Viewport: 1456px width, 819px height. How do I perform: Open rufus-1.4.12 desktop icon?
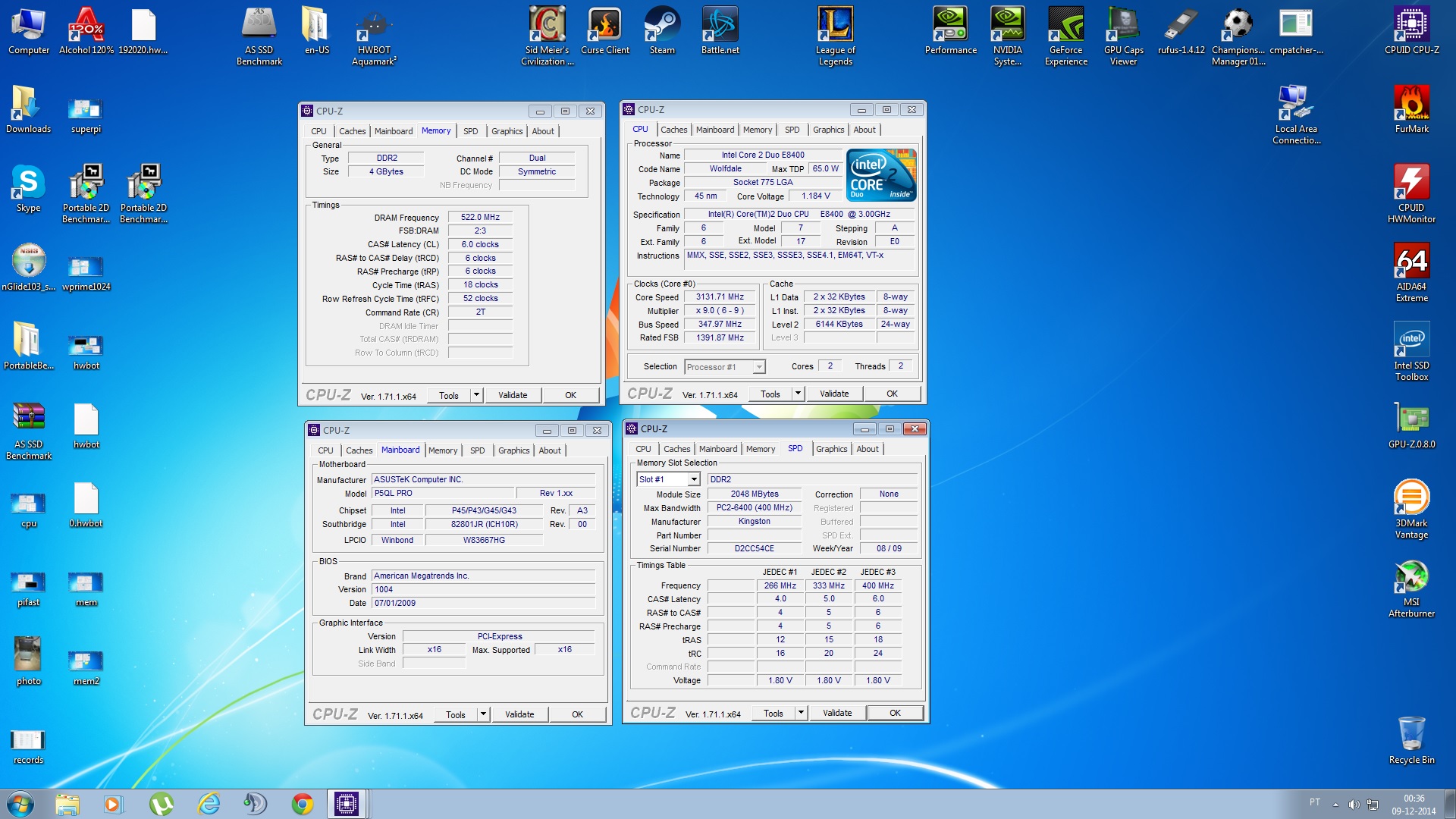(1181, 31)
